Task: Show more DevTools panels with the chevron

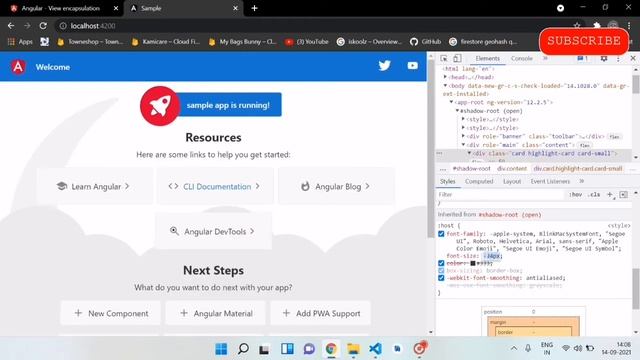Action: click(x=545, y=58)
